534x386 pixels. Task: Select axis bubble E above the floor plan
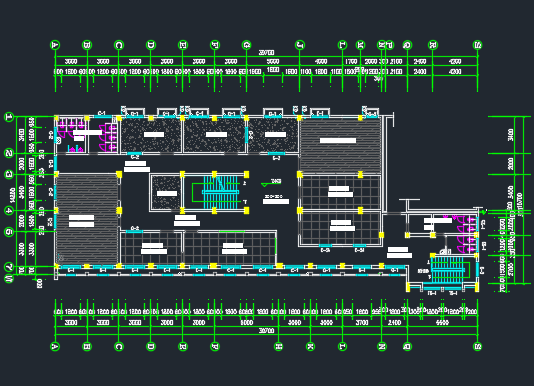[183, 45]
